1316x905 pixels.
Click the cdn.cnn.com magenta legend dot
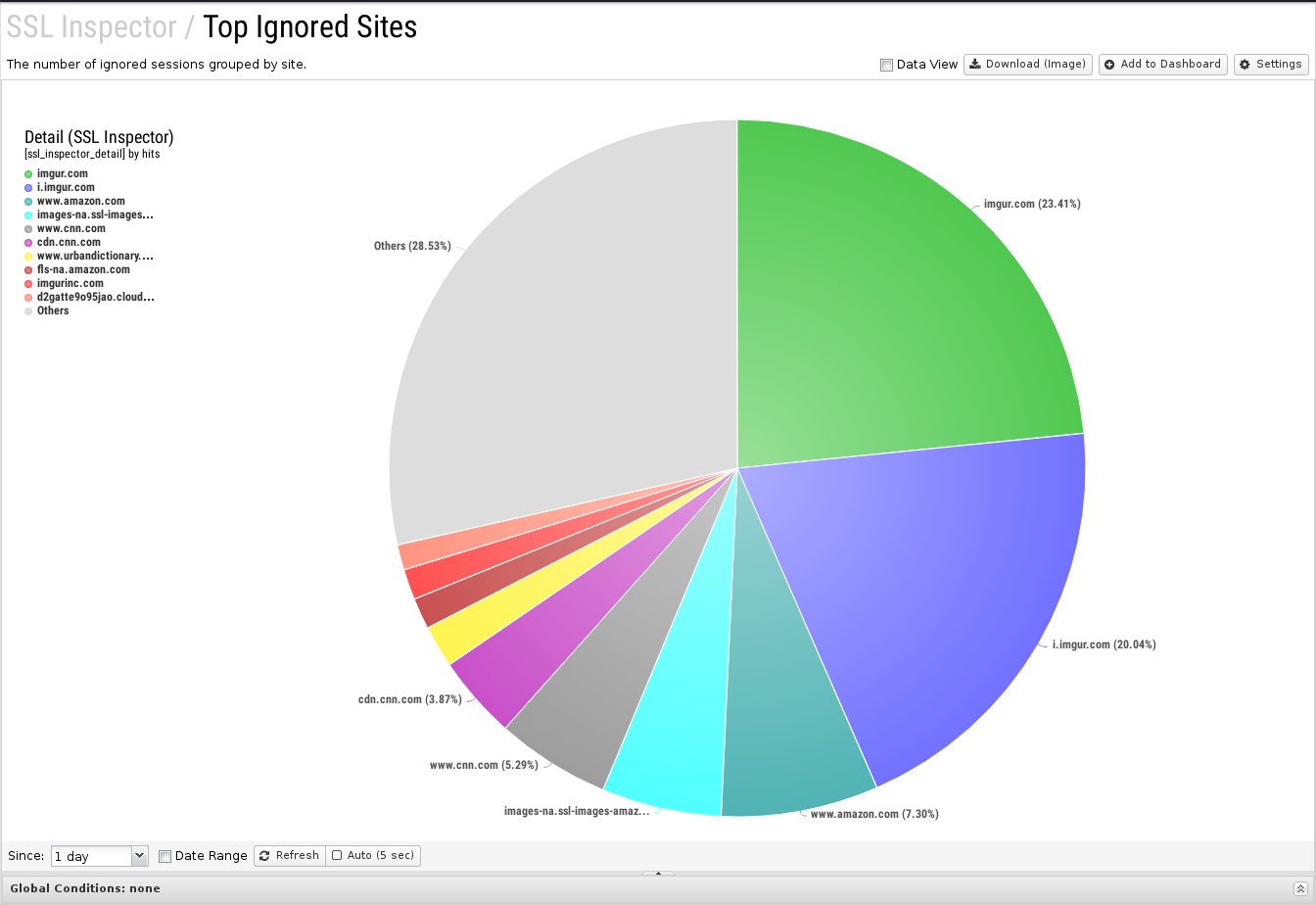[x=28, y=243]
